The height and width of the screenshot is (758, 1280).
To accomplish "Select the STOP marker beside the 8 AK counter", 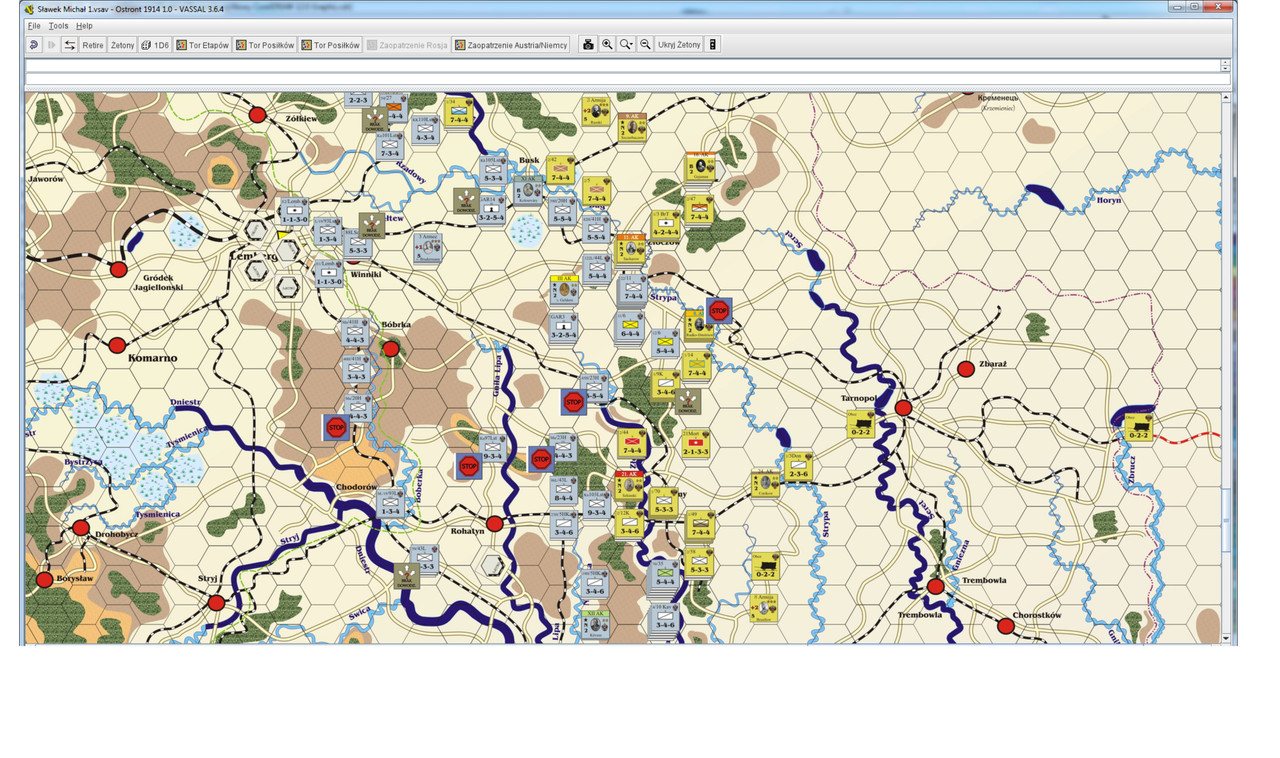I will point(719,311).
